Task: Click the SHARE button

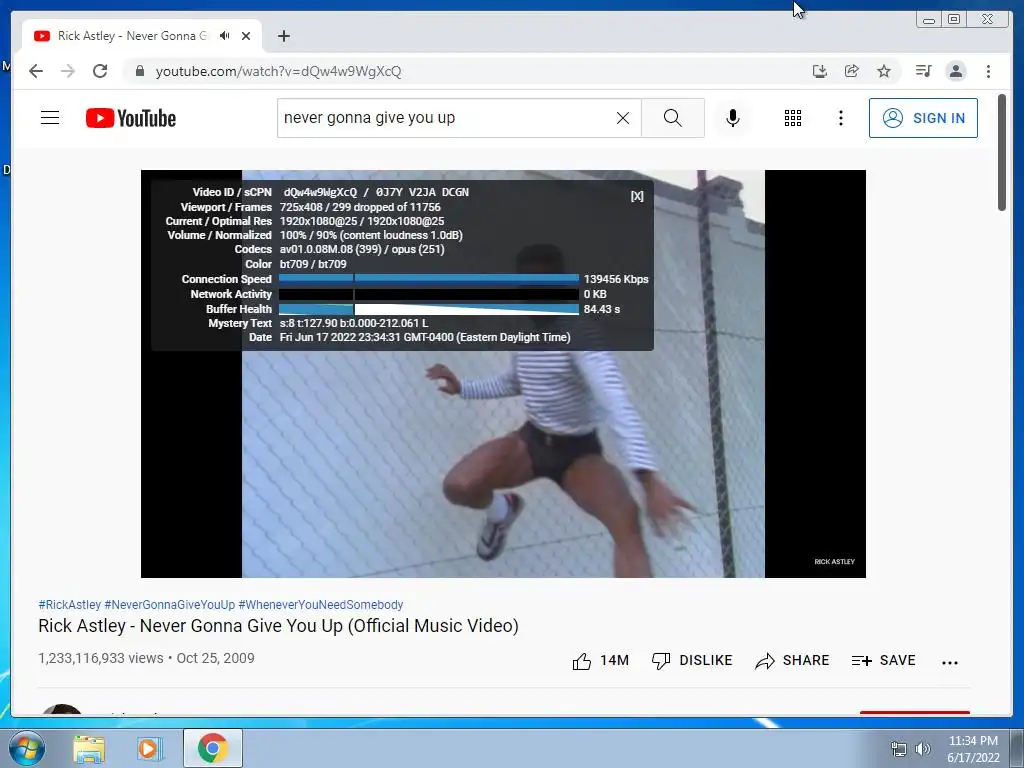Action: [792, 661]
